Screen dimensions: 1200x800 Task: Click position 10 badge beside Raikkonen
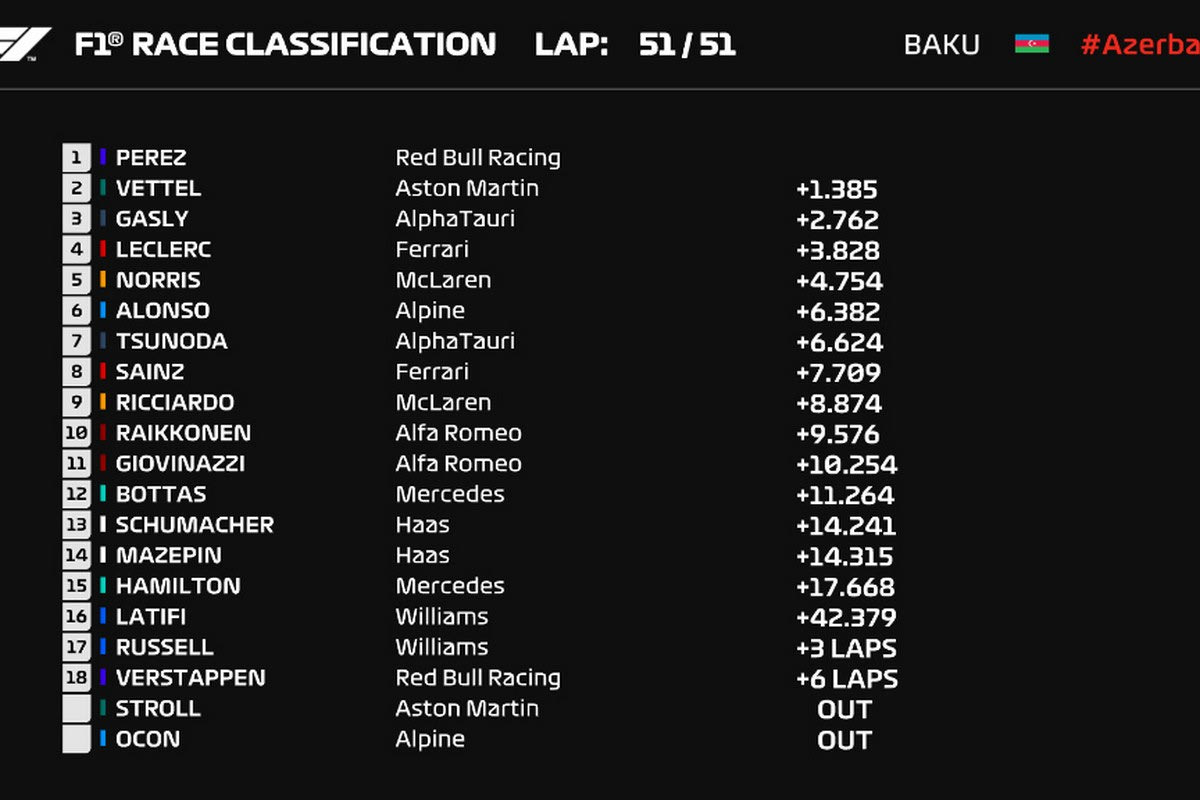[76, 433]
